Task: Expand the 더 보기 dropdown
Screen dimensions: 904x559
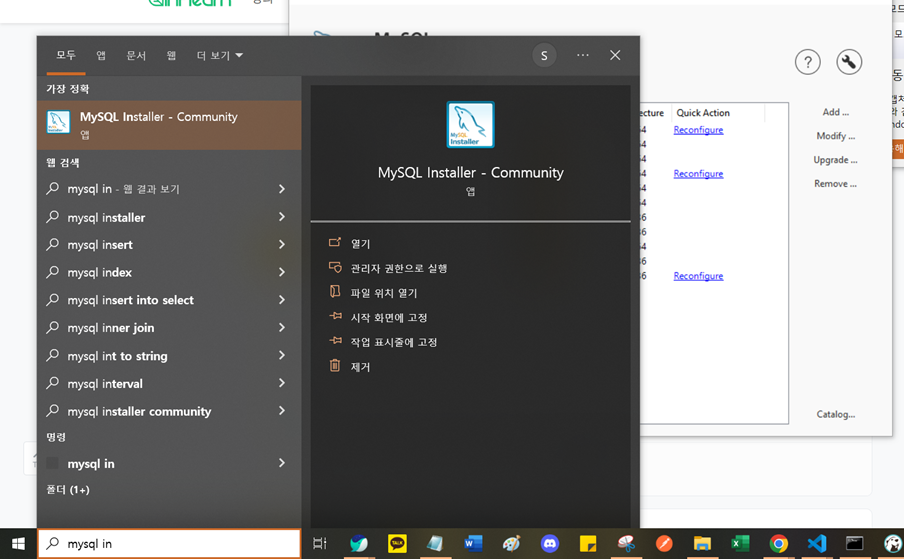Action: (x=219, y=55)
